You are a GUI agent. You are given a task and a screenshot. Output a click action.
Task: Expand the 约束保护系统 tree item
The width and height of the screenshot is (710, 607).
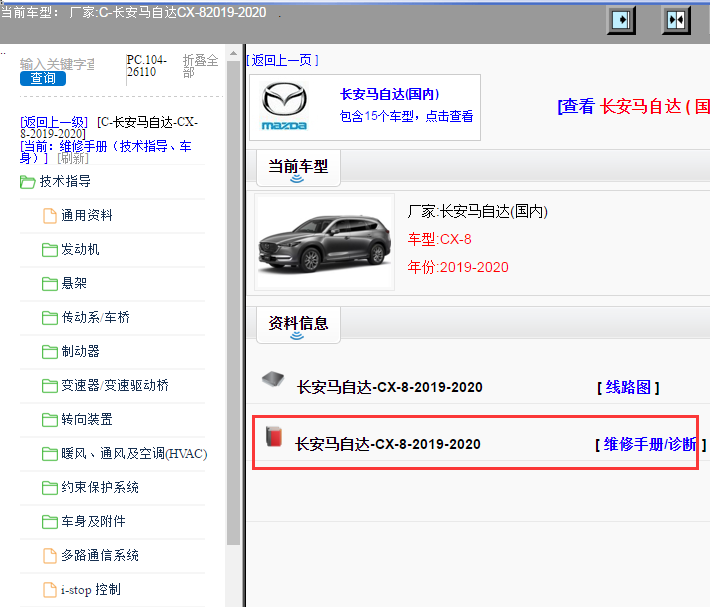[x=100, y=488]
